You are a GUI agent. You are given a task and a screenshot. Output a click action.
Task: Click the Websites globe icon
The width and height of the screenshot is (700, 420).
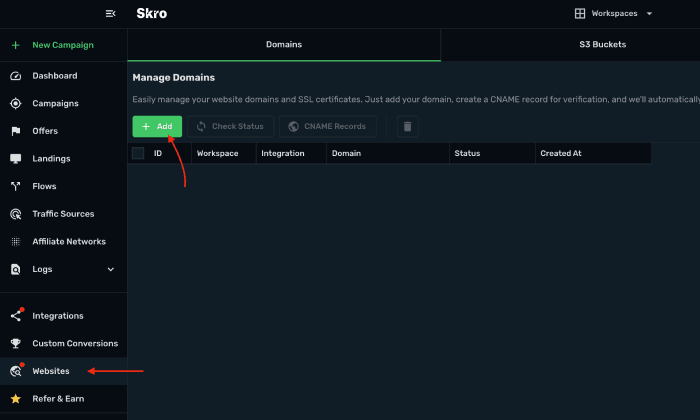coord(16,371)
